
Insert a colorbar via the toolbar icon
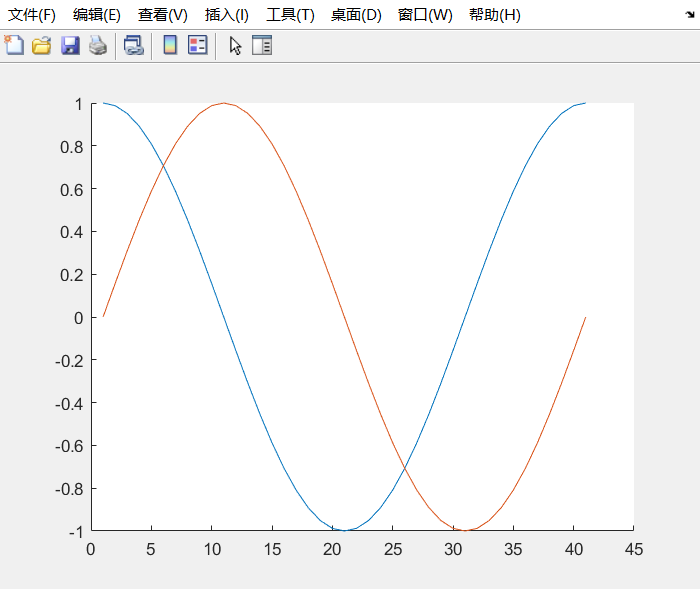170,45
